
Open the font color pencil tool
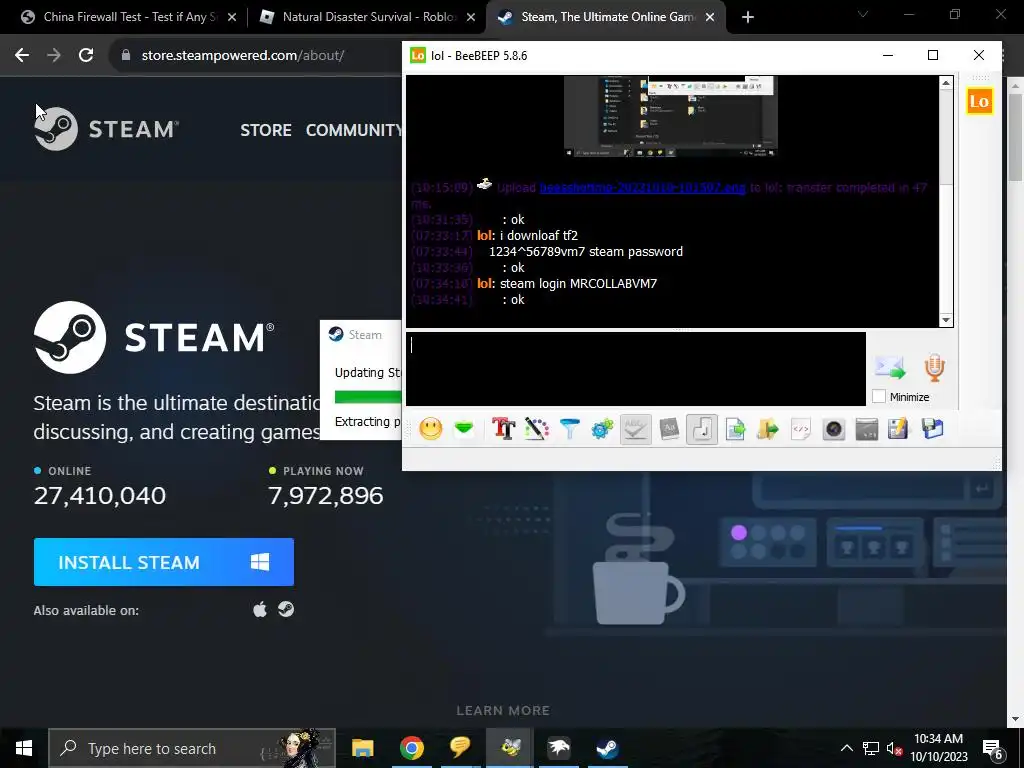(537, 429)
